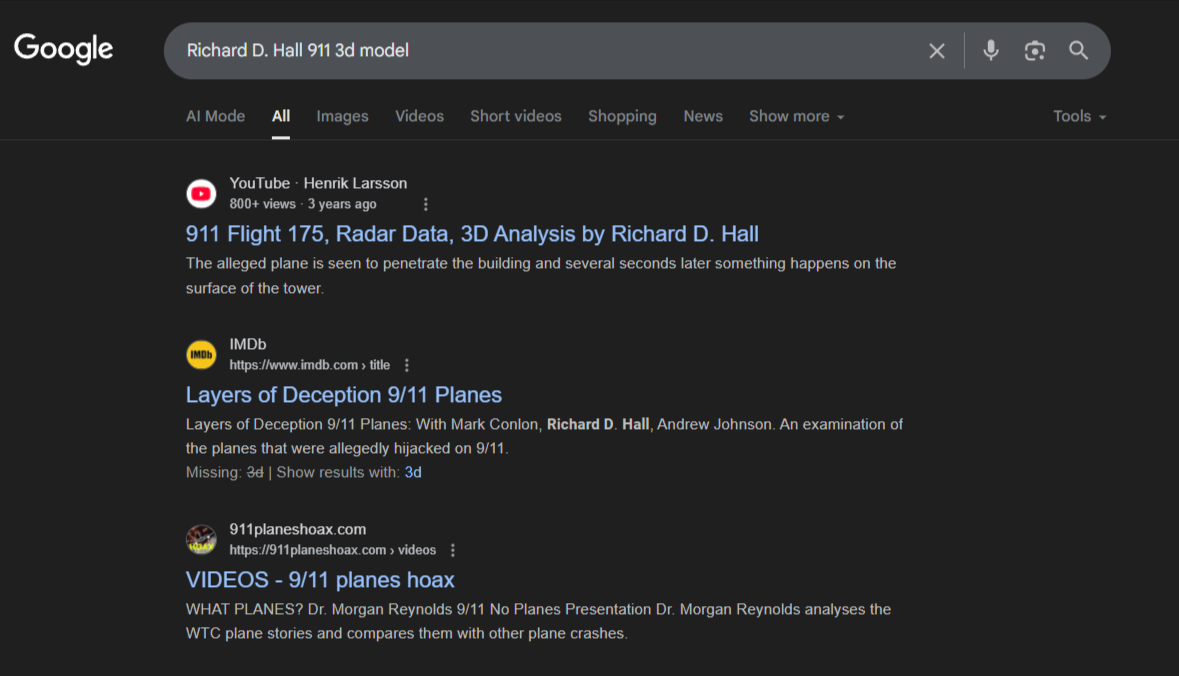
Task: Open Layers of Deception 9/11 Planes link
Action: [x=344, y=395]
